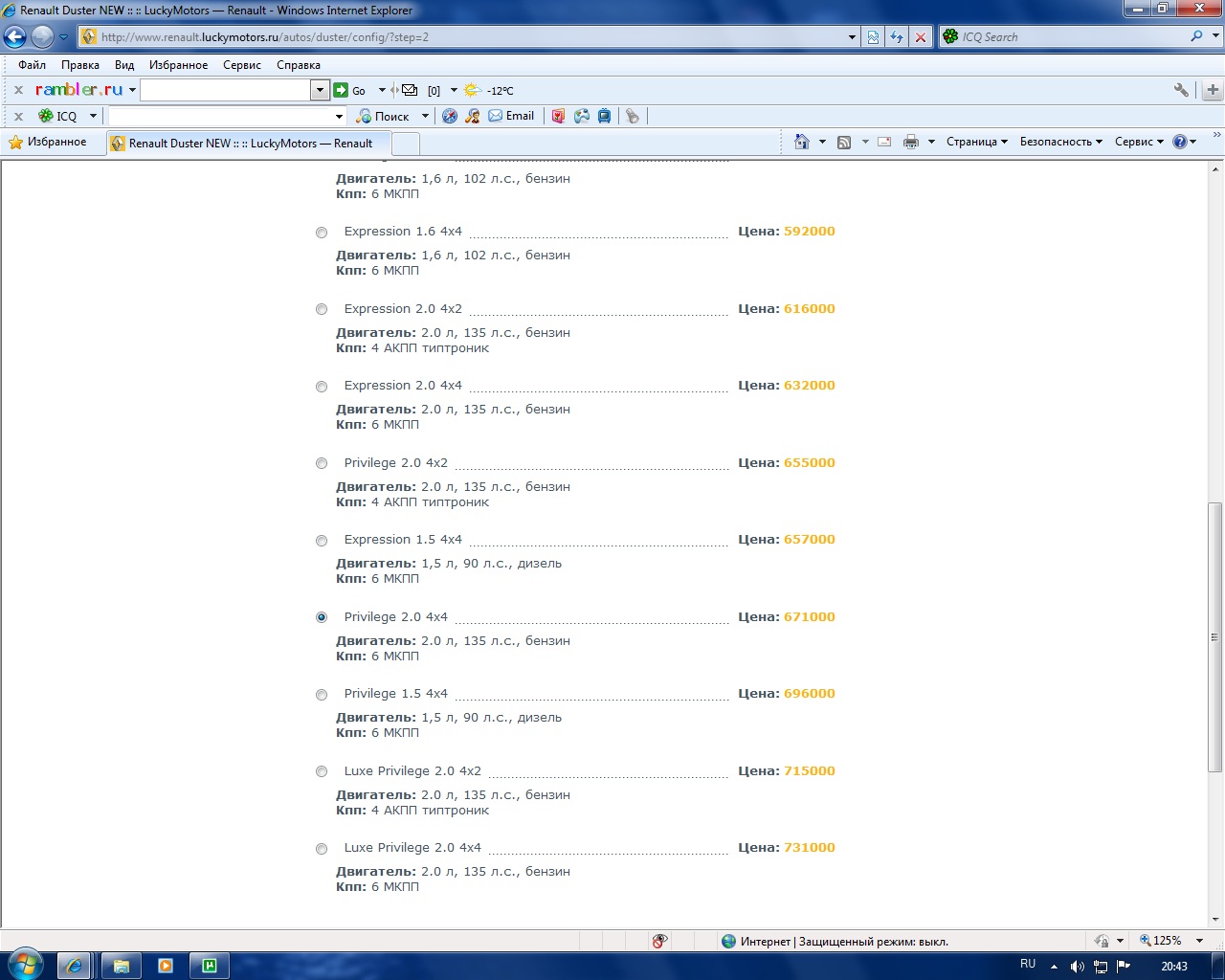Click the green Go arrow on Rambler toolbar
Viewport: 1225px width, 980px height.
341,90
